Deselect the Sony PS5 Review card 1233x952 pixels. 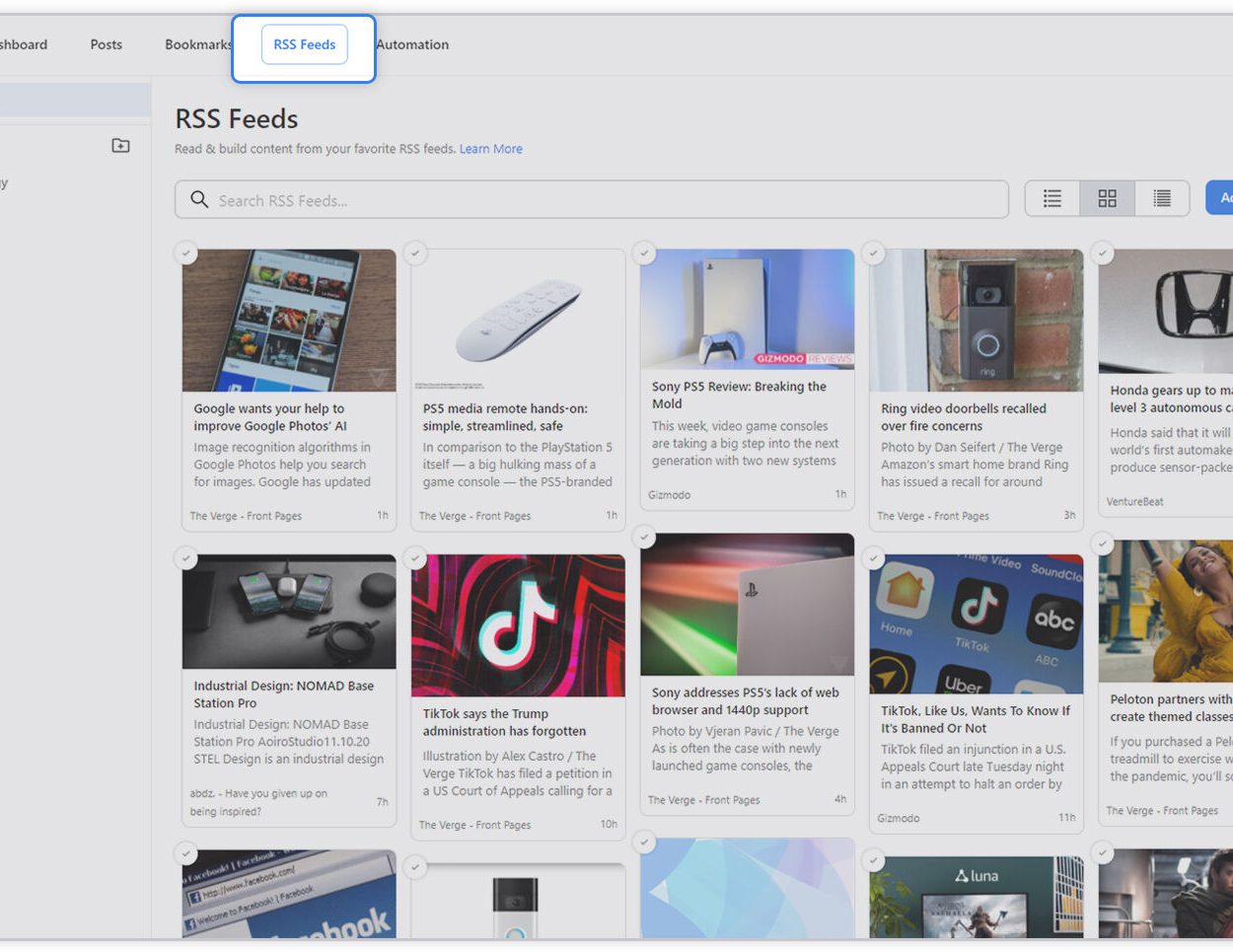point(645,254)
